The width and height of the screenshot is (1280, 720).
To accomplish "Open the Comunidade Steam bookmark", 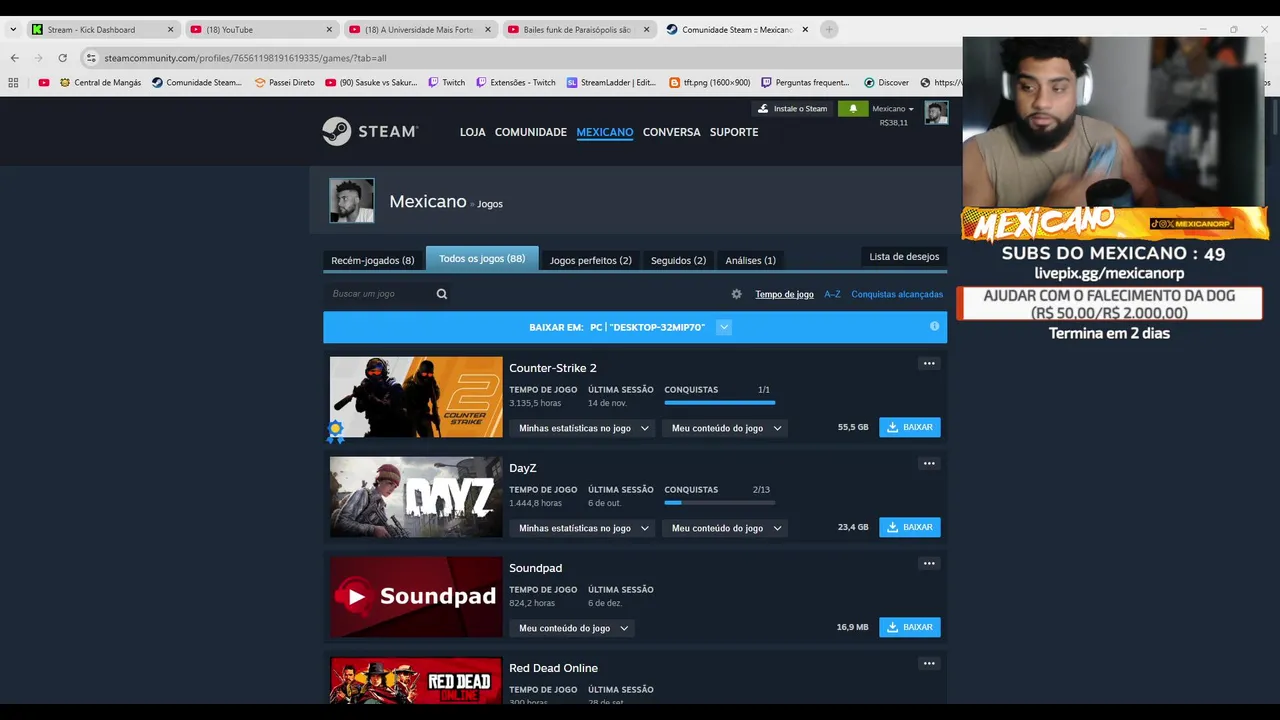I will [x=197, y=83].
